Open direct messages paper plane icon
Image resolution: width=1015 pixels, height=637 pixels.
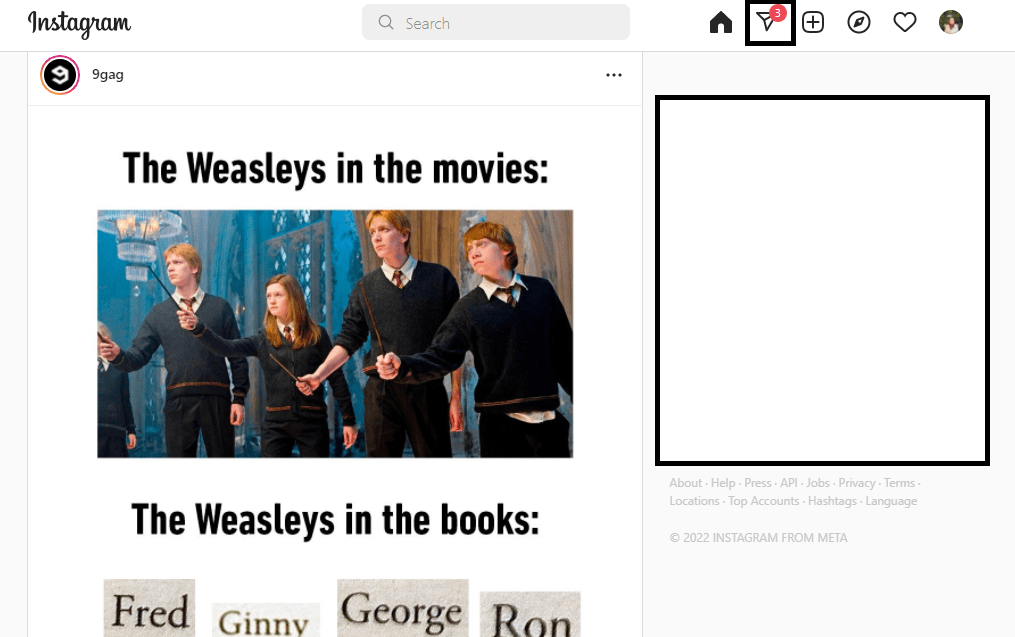(769, 23)
